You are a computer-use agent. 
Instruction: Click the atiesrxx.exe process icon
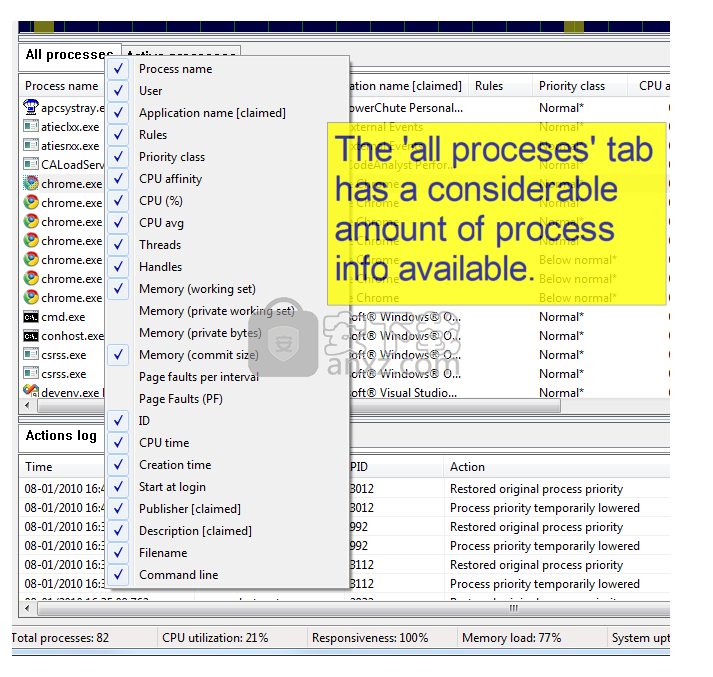tap(31, 146)
